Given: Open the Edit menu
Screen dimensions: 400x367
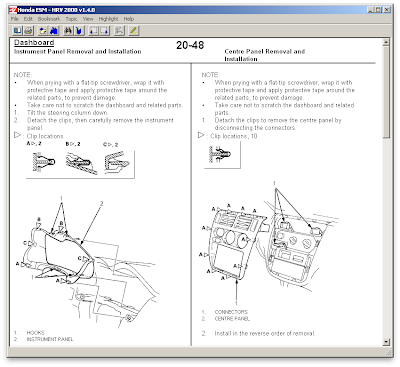Looking at the screenshot, I should pyautogui.click(x=28, y=19).
